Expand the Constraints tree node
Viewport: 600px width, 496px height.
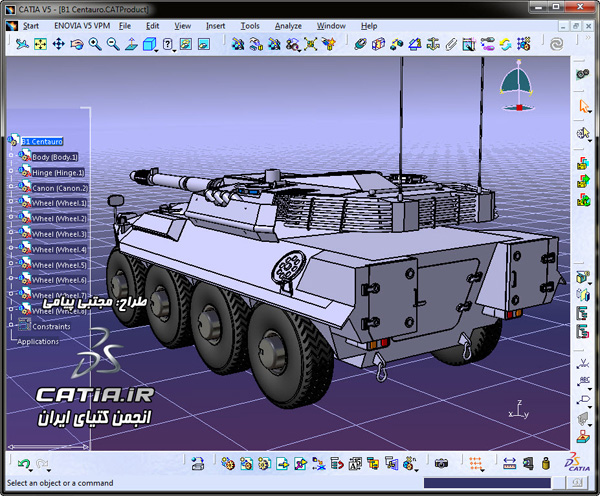coord(11,325)
